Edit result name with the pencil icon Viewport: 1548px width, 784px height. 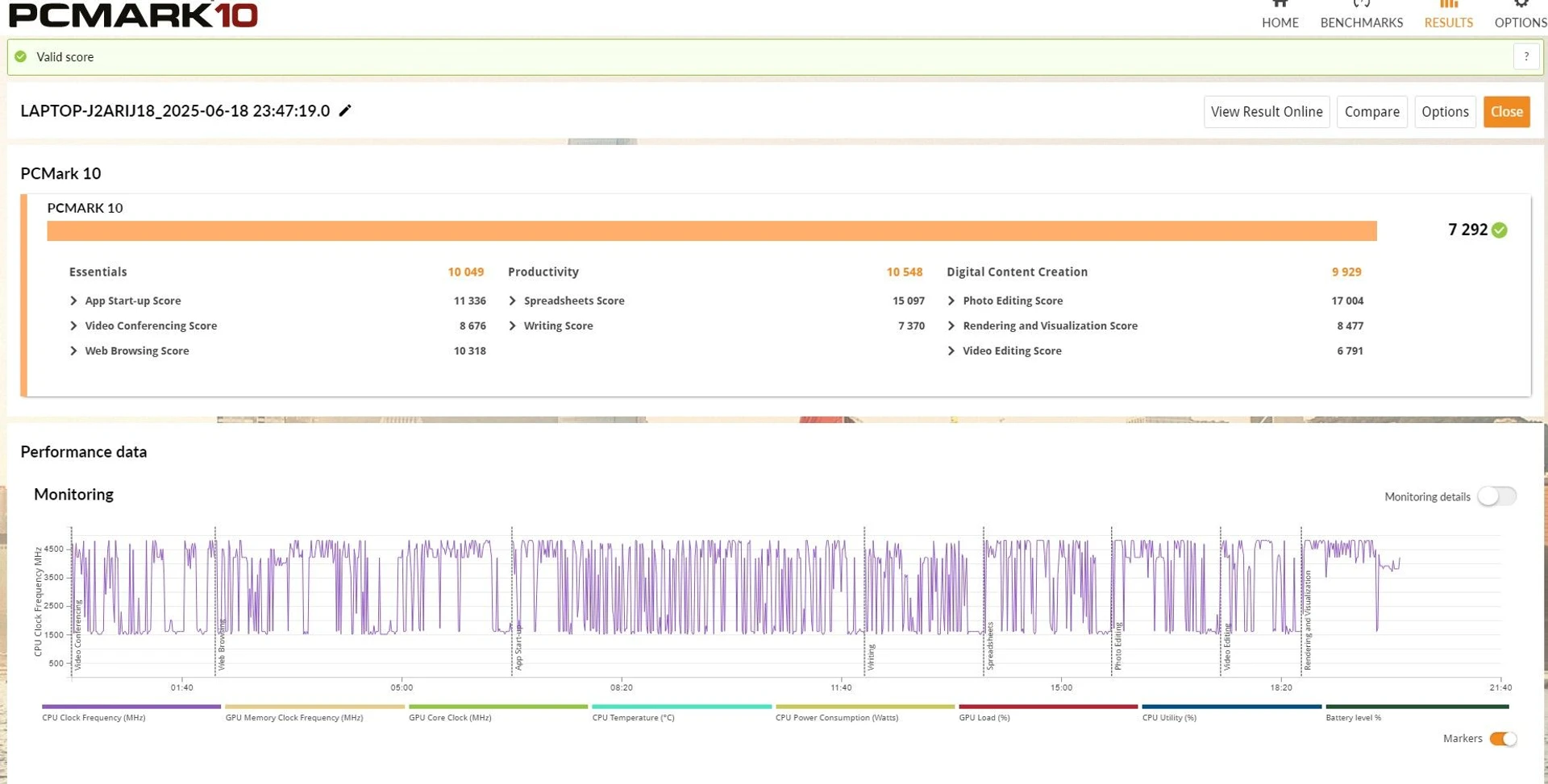(x=345, y=110)
